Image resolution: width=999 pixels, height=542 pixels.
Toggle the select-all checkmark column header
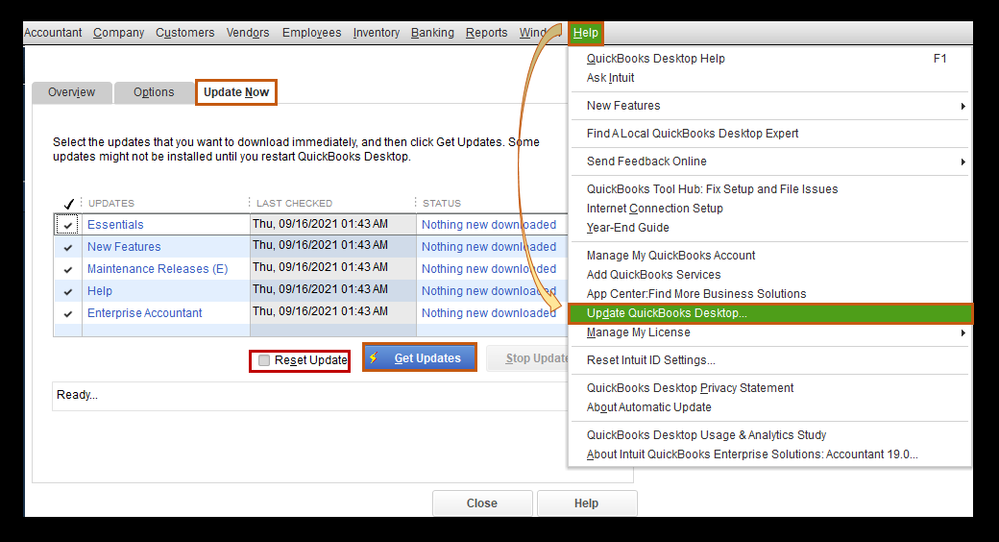69,204
